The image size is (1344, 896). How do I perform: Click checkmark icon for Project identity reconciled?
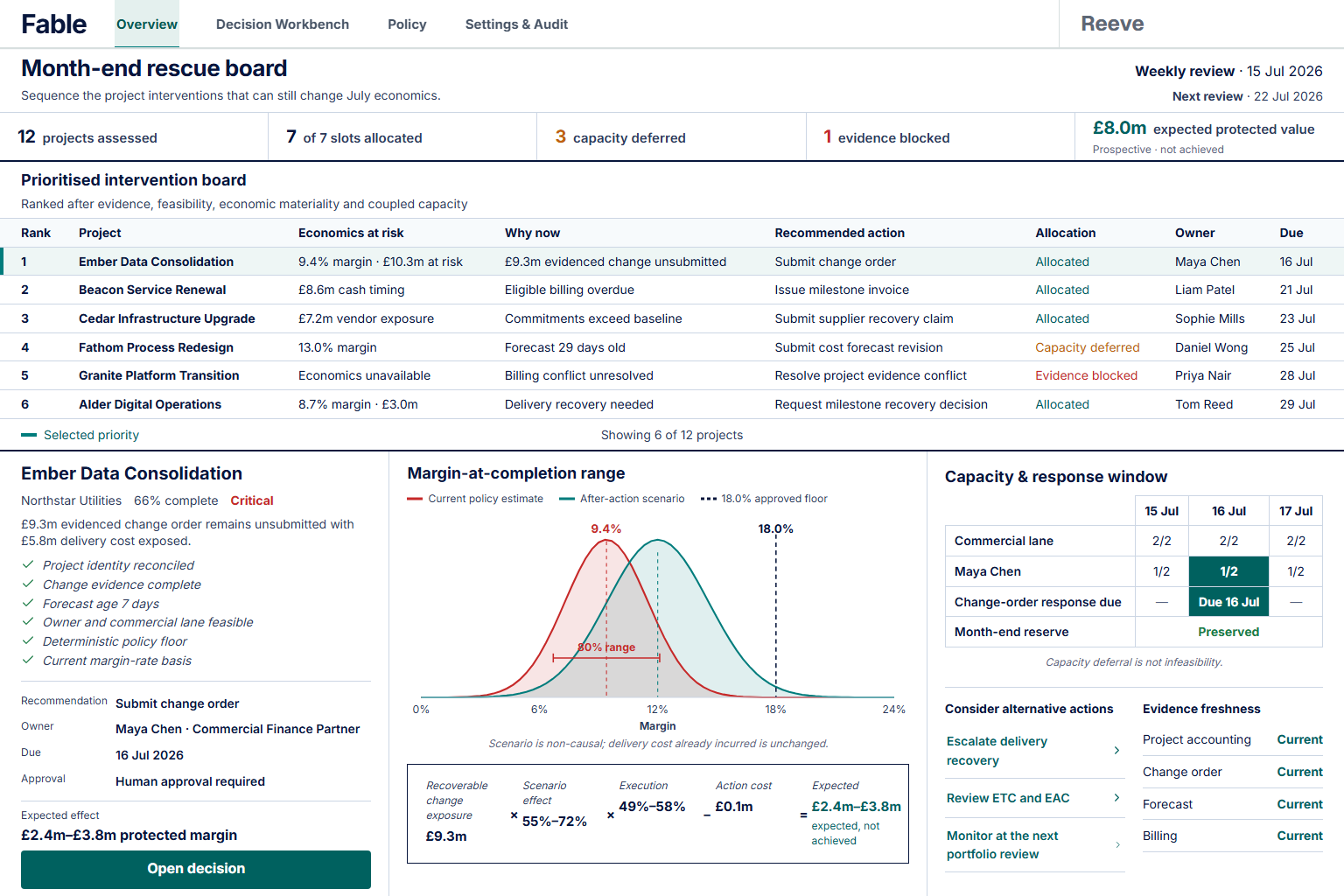click(28, 565)
